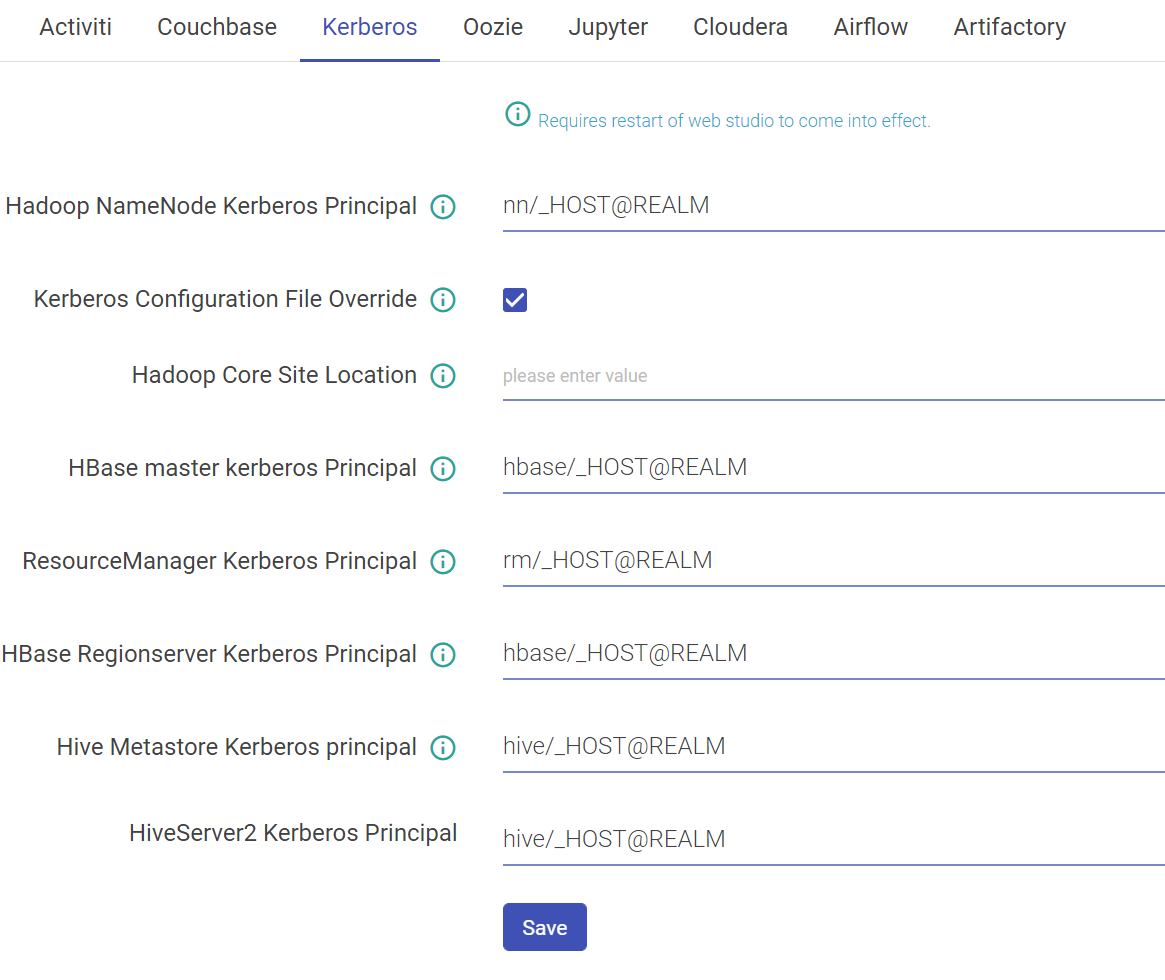Click info icon for Hadoop Core Site Location
This screenshot has width=1165, height=980.
pos(442,376)
